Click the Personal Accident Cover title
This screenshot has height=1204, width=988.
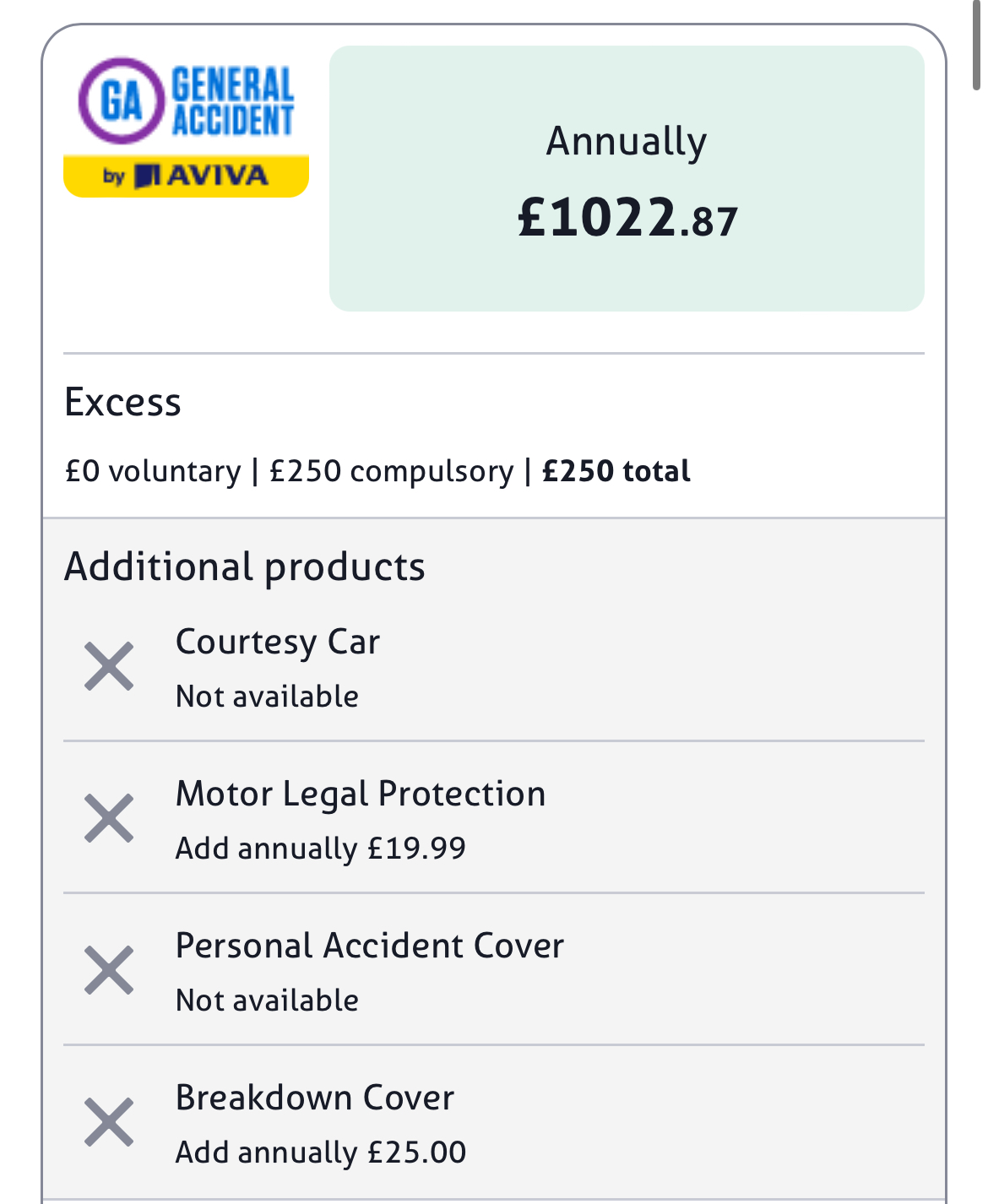tap(369, 946)
